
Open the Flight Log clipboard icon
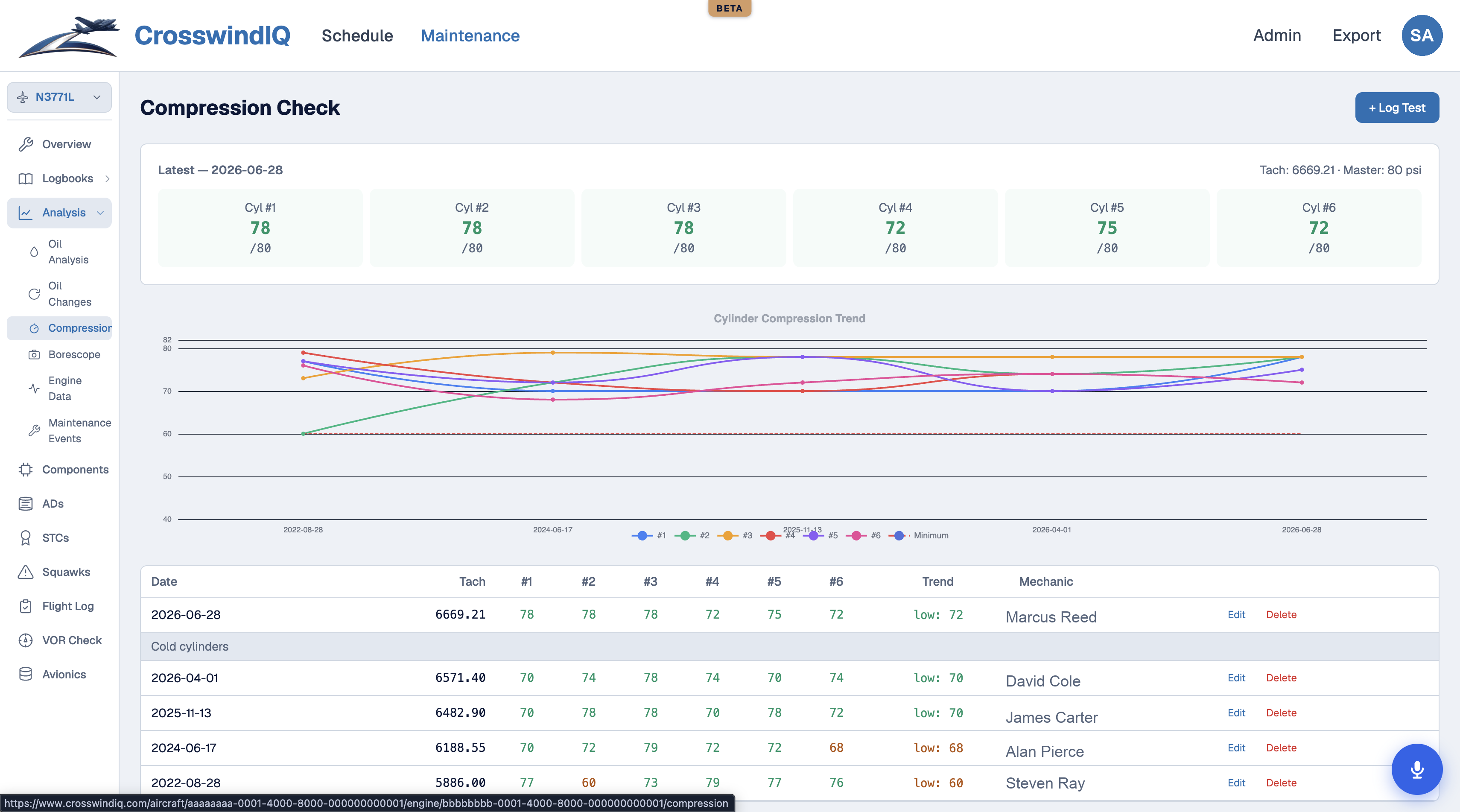(x=26, y=606)
